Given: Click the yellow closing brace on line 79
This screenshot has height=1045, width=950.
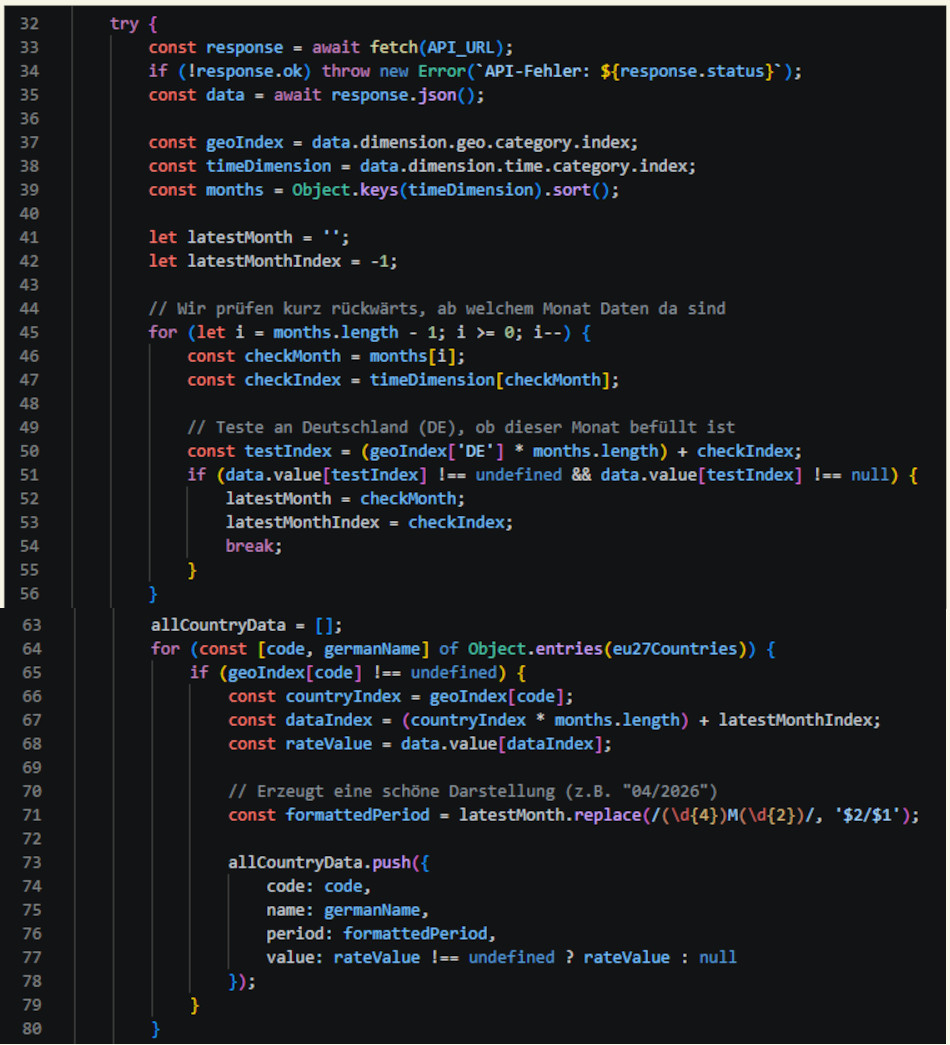Looking at the screenshot, I should point(195,1005).
